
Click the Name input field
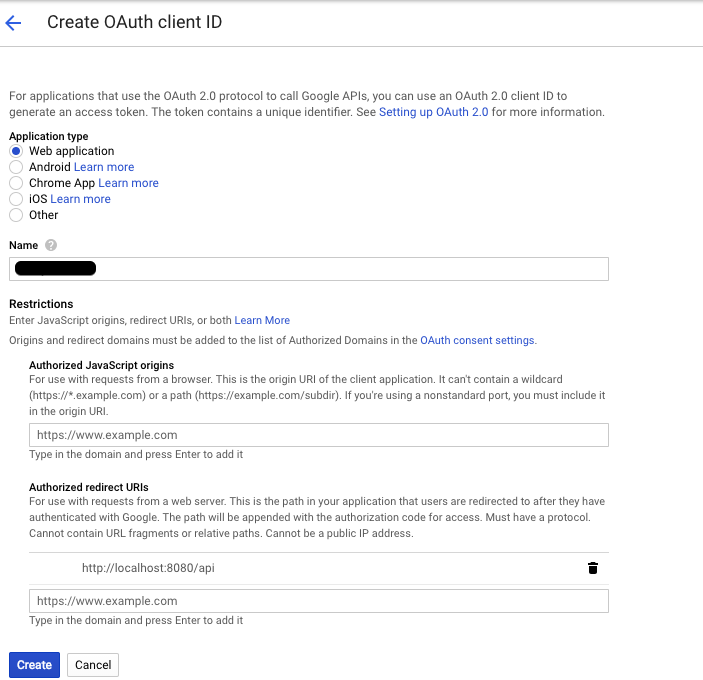tap(308, 269)
